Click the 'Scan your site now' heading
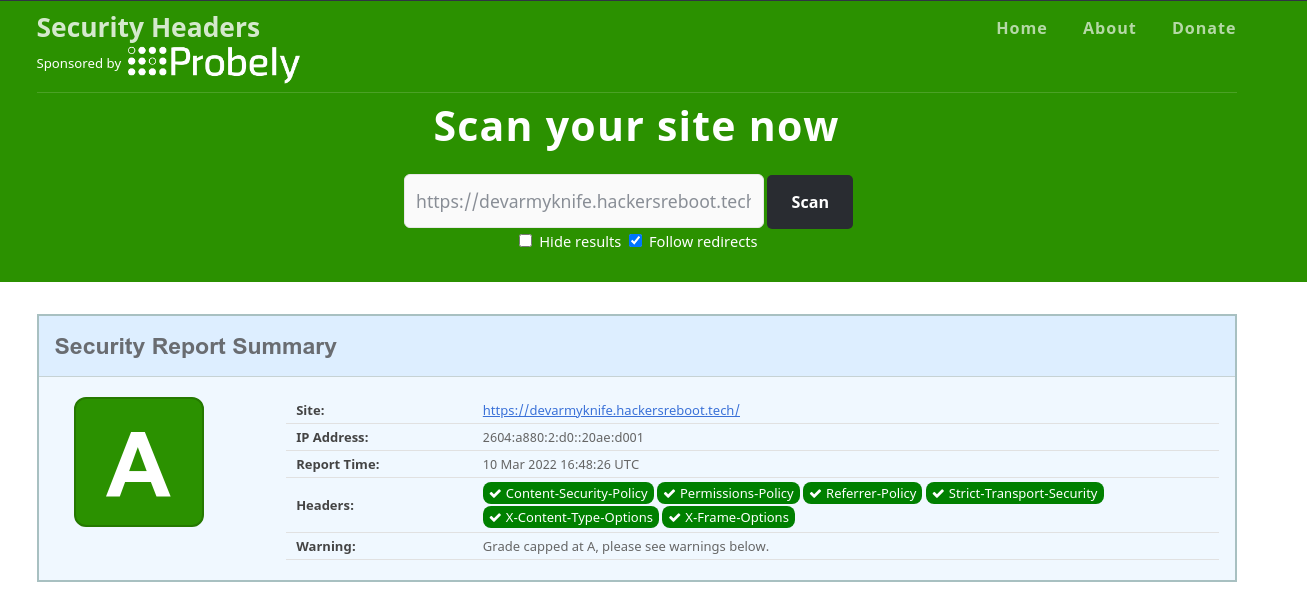The image size is (1307, 598). pos(636,127)
